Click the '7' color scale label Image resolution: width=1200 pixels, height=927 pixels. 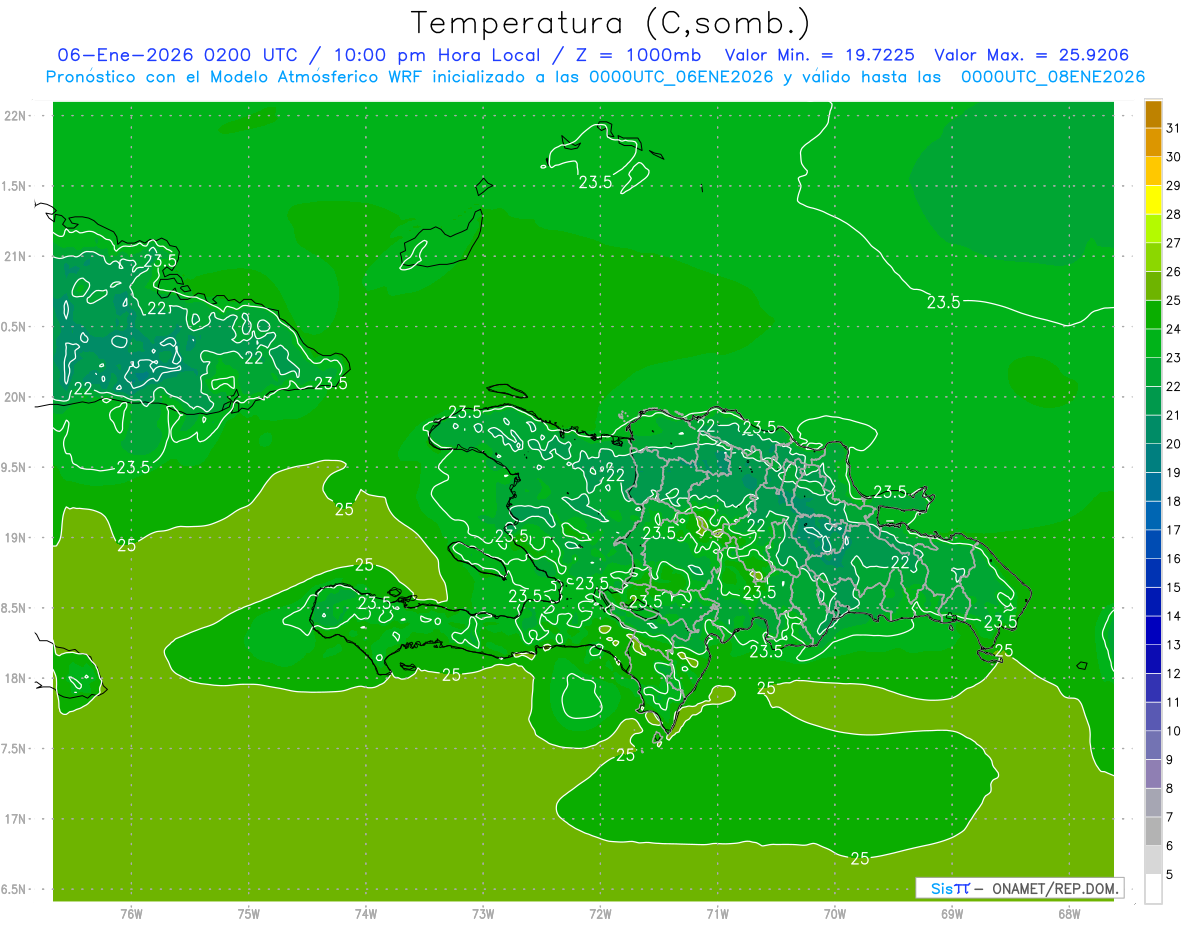(1170, 817)
